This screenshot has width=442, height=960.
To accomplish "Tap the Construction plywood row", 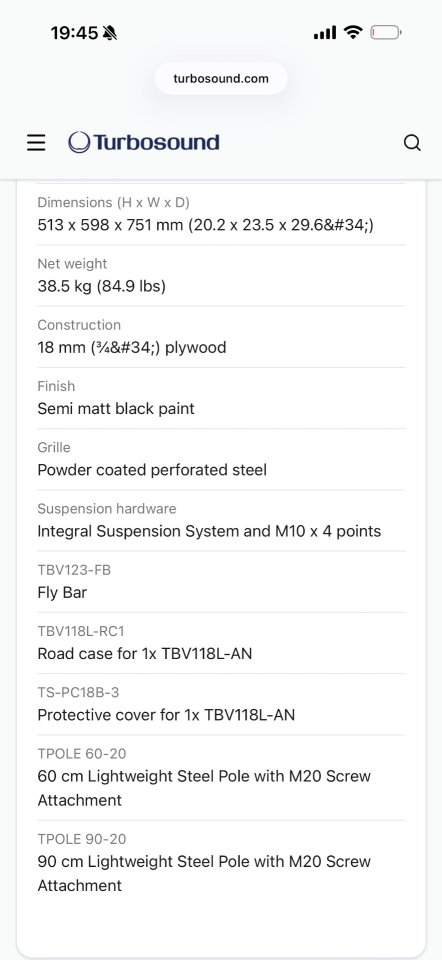I will tap(221, 337).
